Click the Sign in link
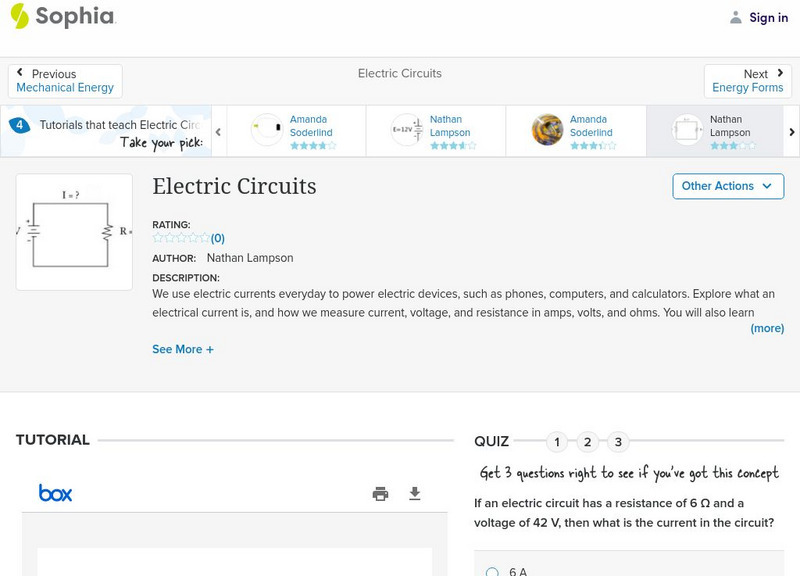This screenshot has height=576, width=800. pos(768,17)
